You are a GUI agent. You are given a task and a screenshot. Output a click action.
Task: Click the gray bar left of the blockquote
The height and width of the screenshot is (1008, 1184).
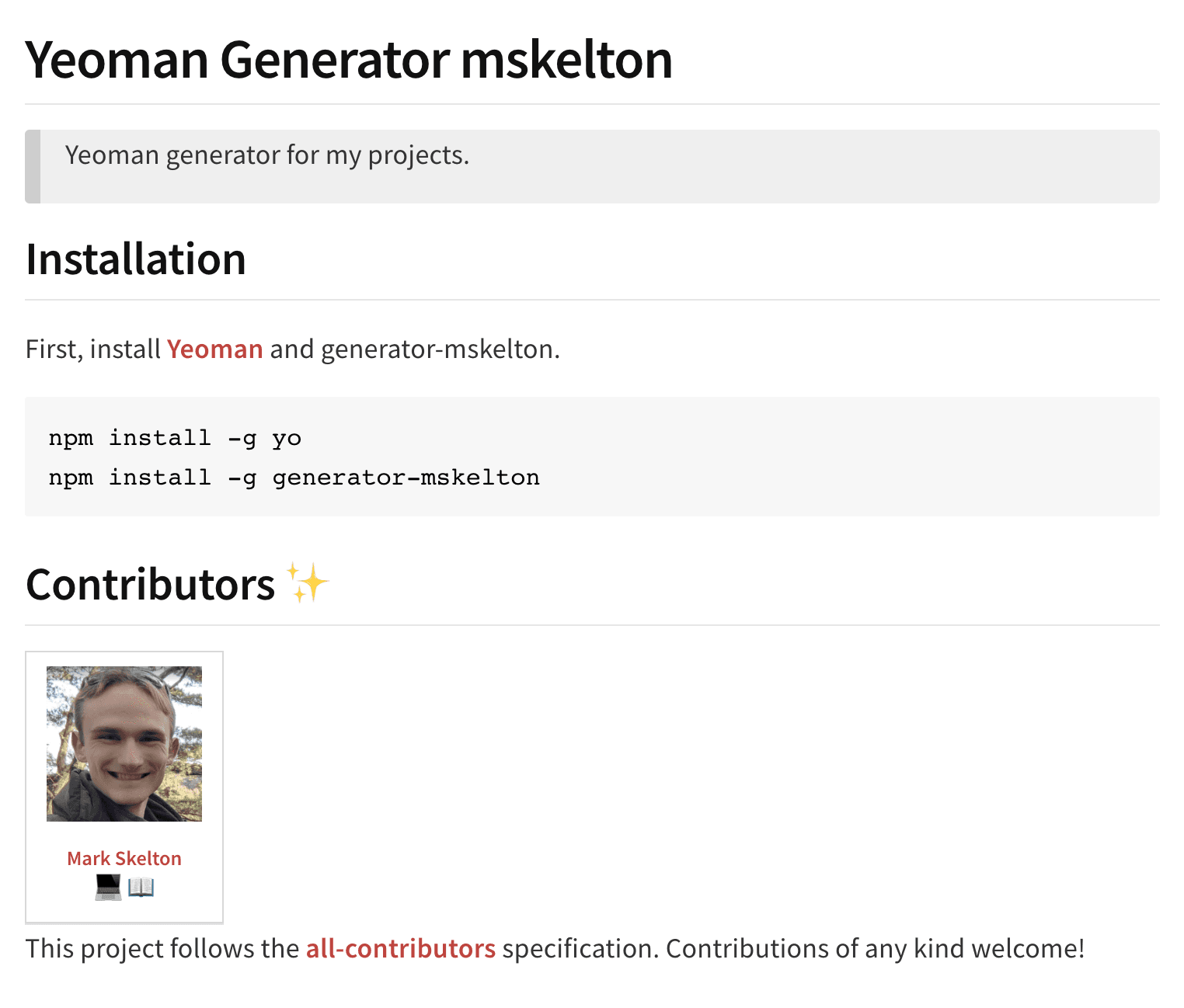[33, 166]
